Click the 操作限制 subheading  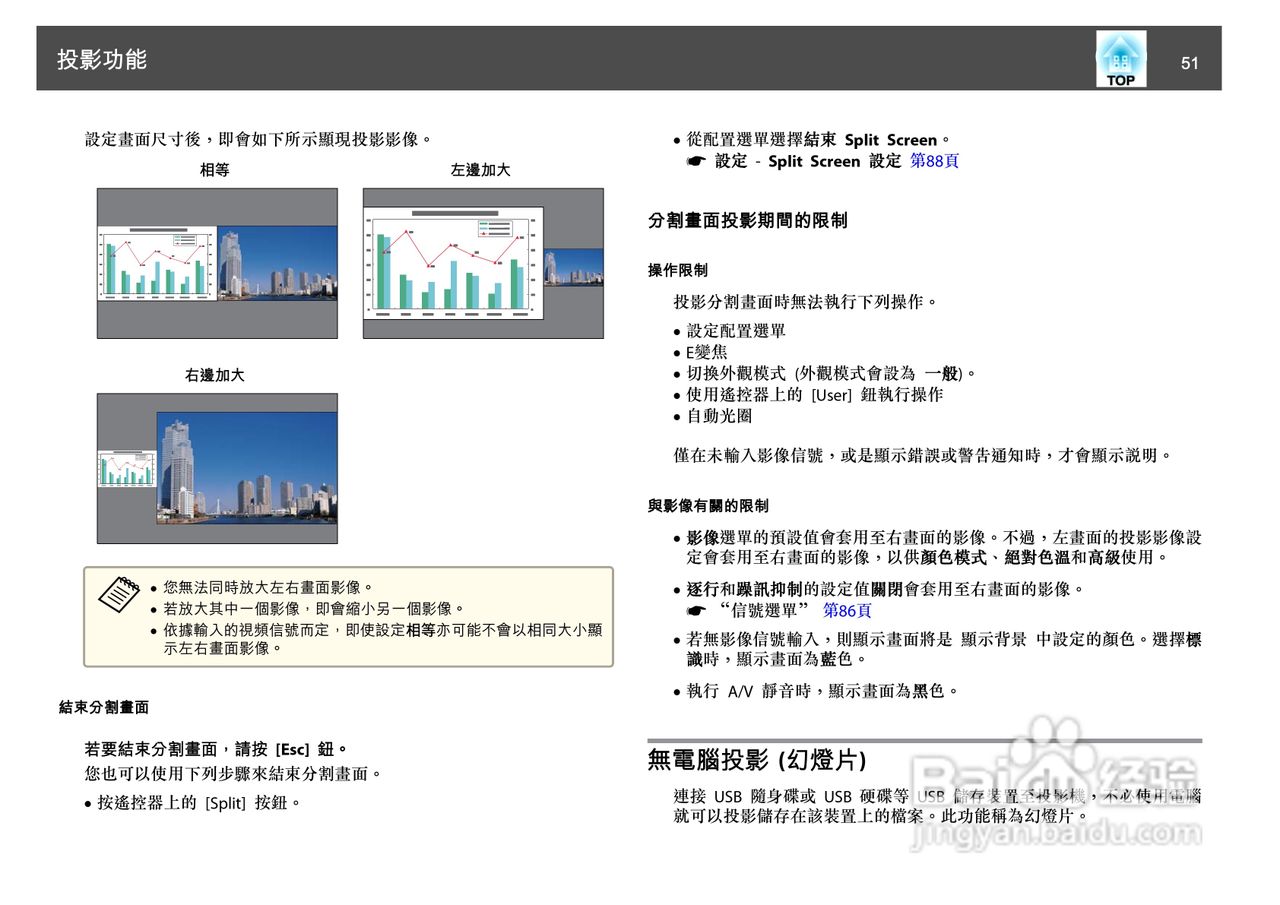click(x=678, y=270)
